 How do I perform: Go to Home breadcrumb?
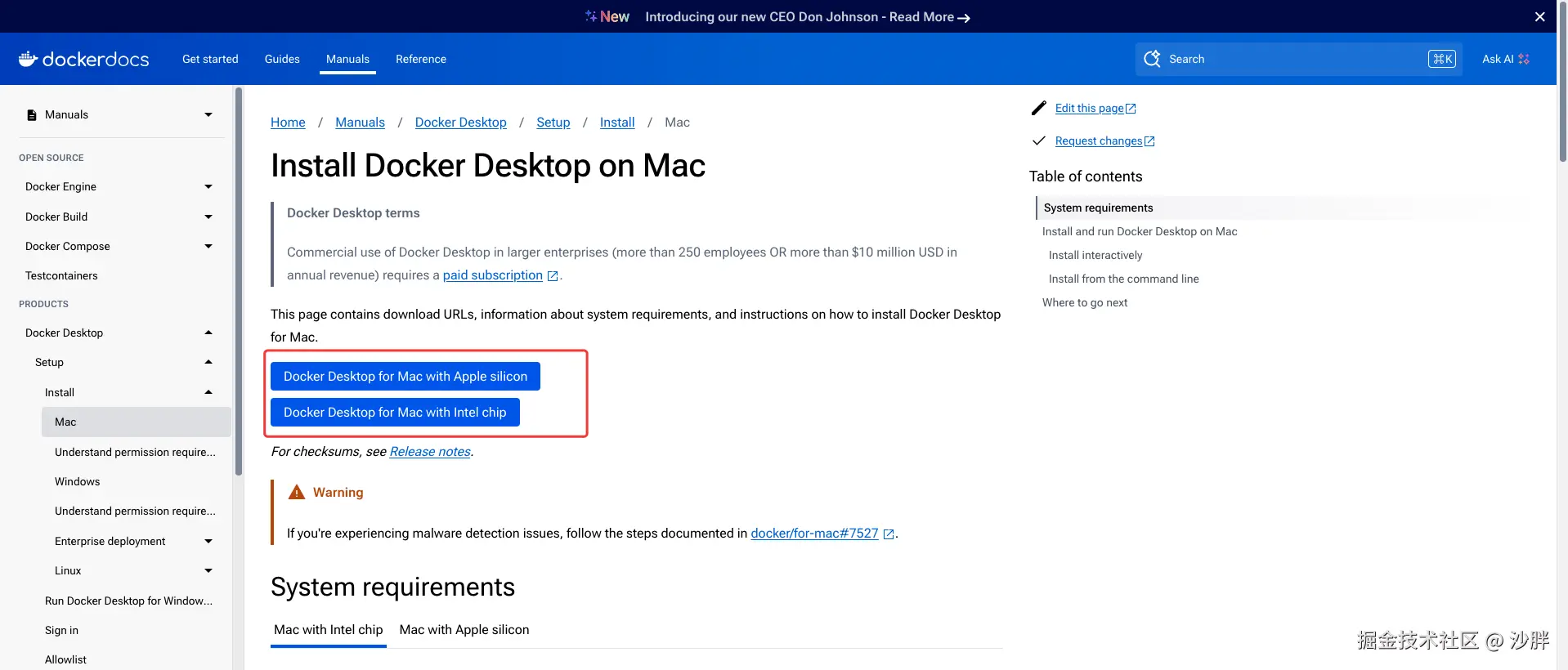point(288,123)
